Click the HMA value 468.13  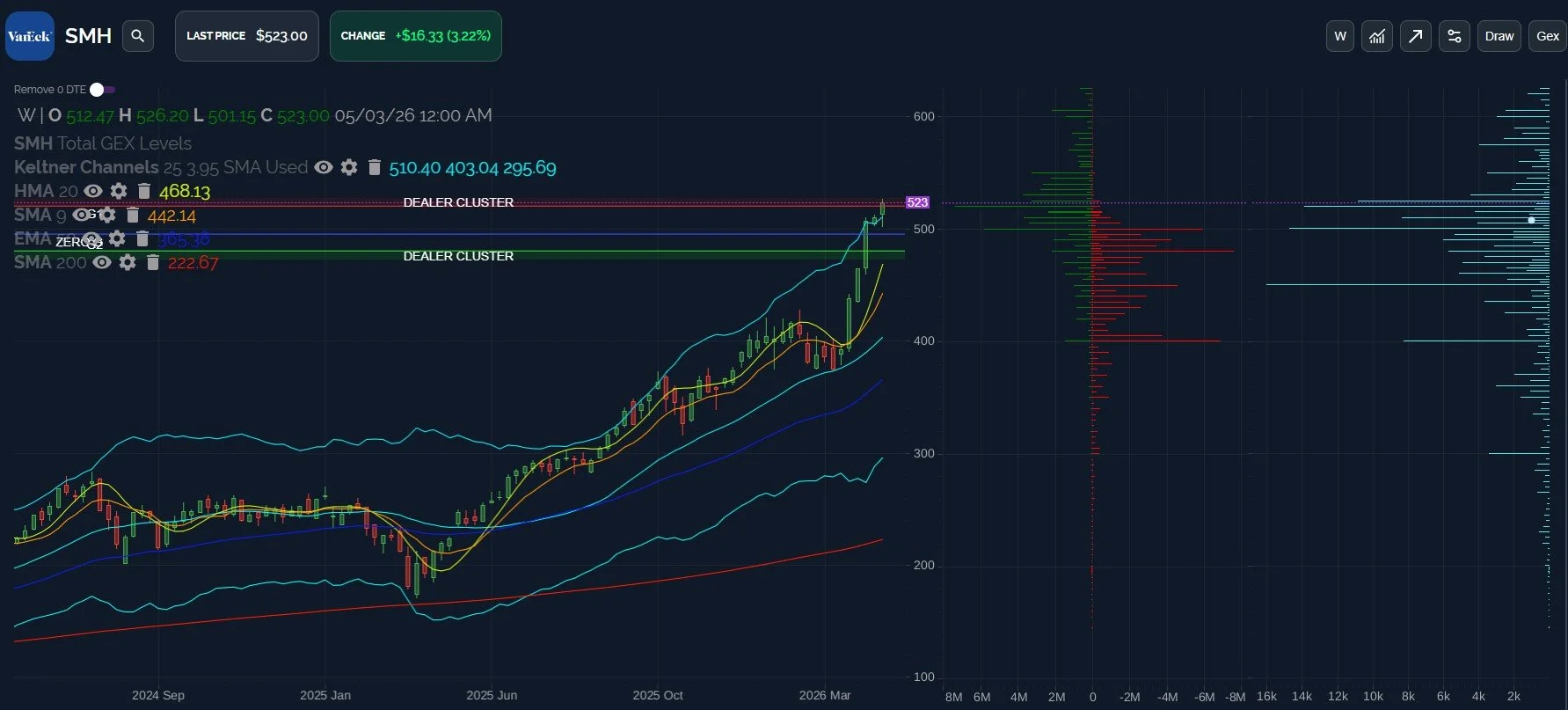[x=185, y=191]
